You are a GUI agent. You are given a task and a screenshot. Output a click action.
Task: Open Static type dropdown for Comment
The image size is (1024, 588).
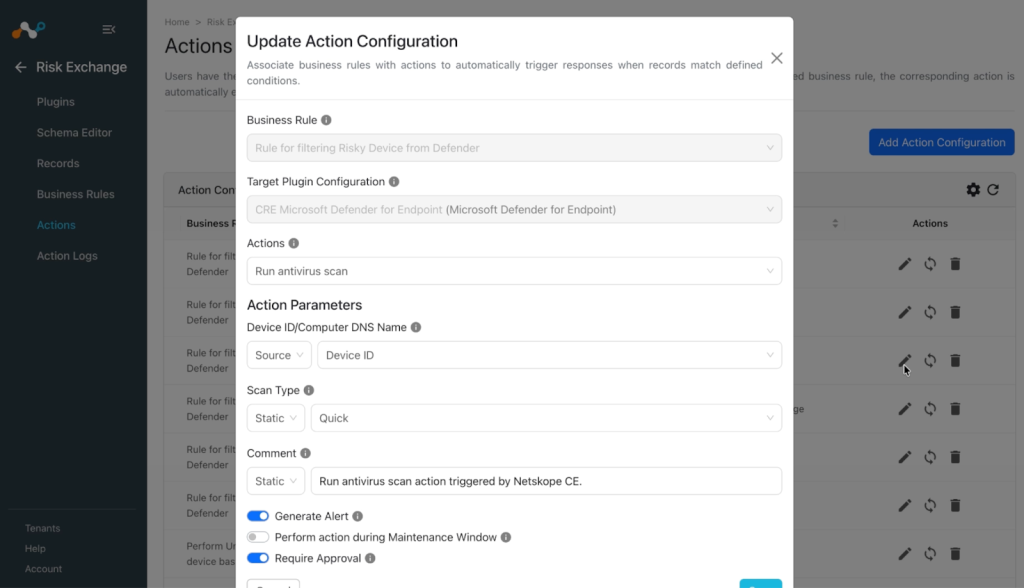point(276,482)
